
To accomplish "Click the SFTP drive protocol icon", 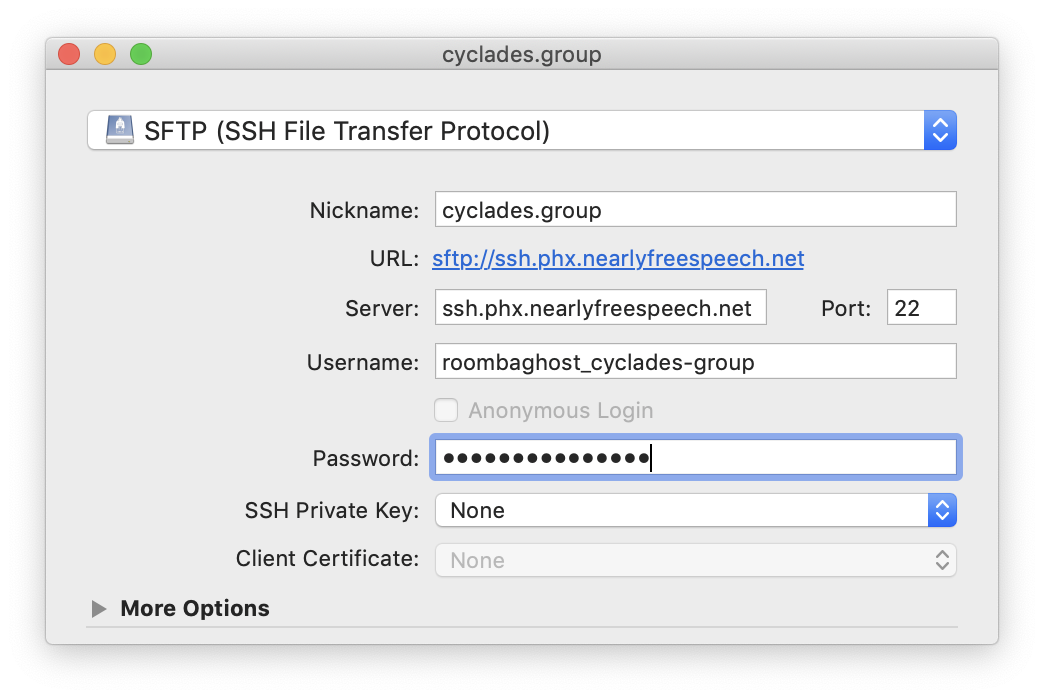I will point(119,130).
